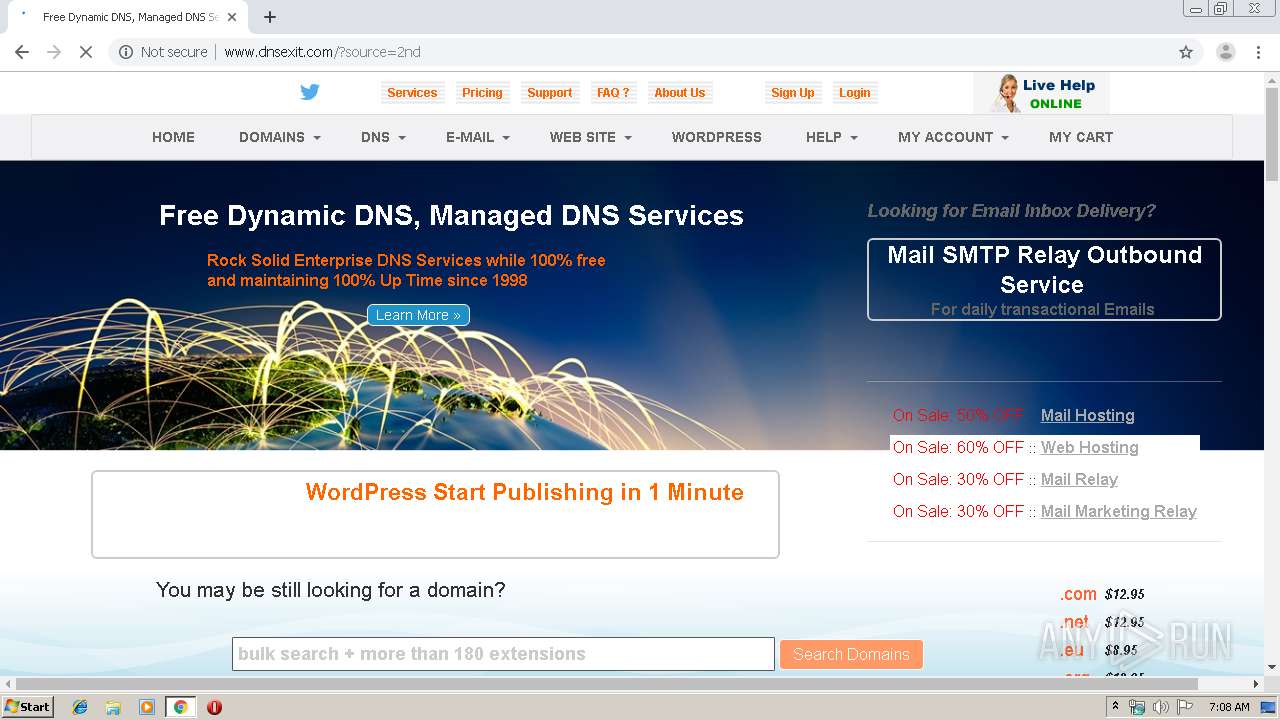Expand the DOMAINS dropdown menu
The height and width of the screenshot is (720, 1280).
pos(279,137)
